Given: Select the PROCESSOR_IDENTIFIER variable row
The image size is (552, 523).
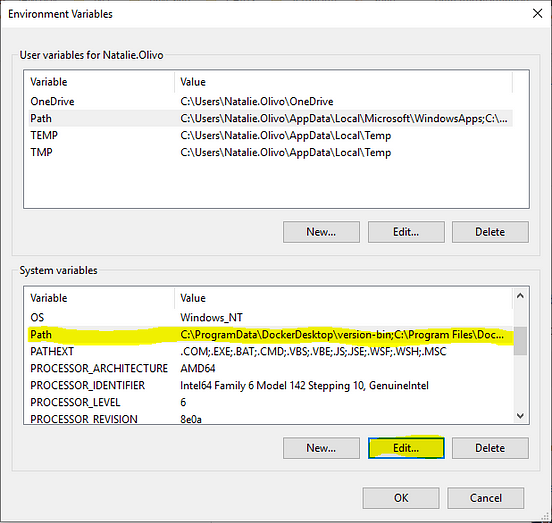Looking at the screenshot, I should point(270,385).
